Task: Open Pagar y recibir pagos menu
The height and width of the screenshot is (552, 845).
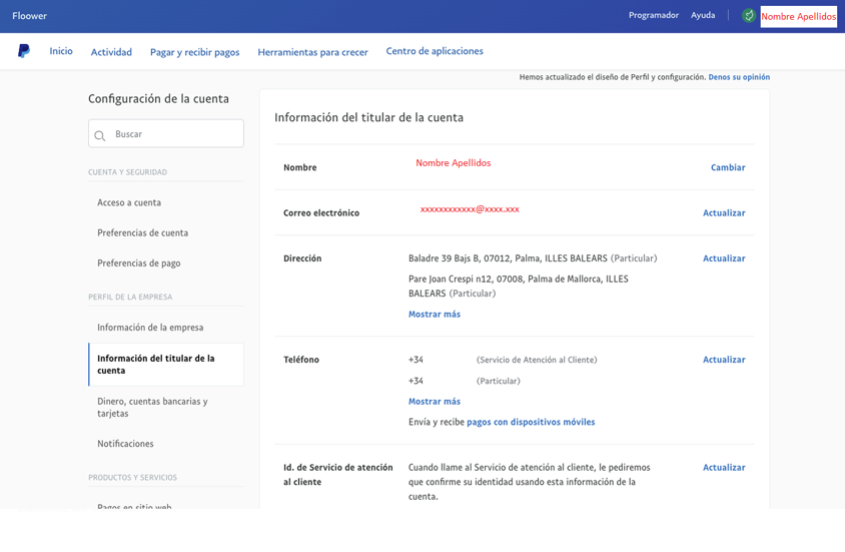Action: coord(194,52)
